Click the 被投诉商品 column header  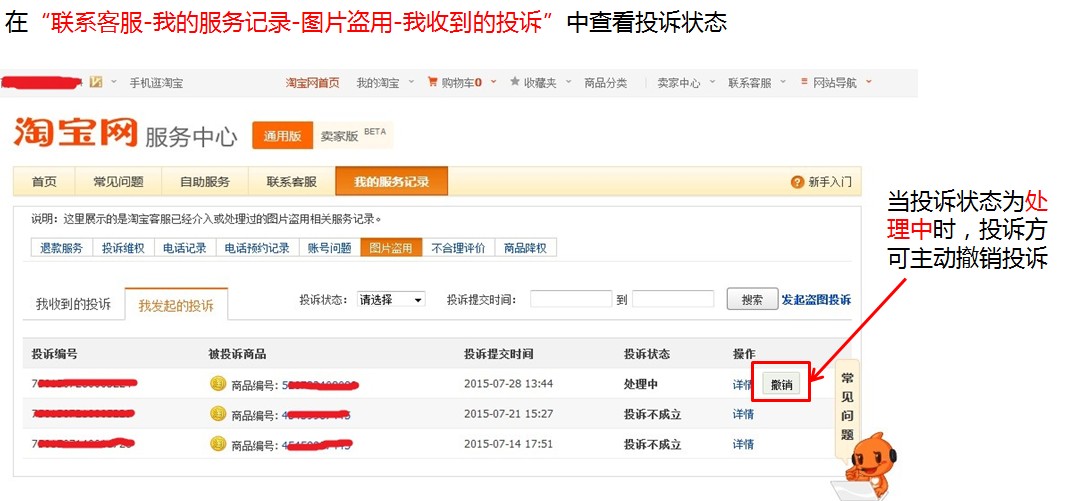237,354
